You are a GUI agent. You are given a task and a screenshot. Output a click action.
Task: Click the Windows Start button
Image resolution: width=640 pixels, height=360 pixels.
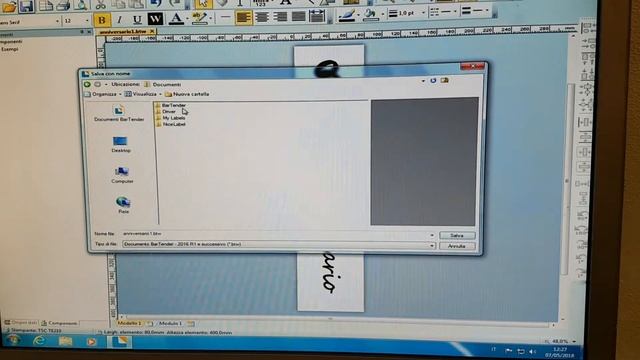(x=13, y=340)
